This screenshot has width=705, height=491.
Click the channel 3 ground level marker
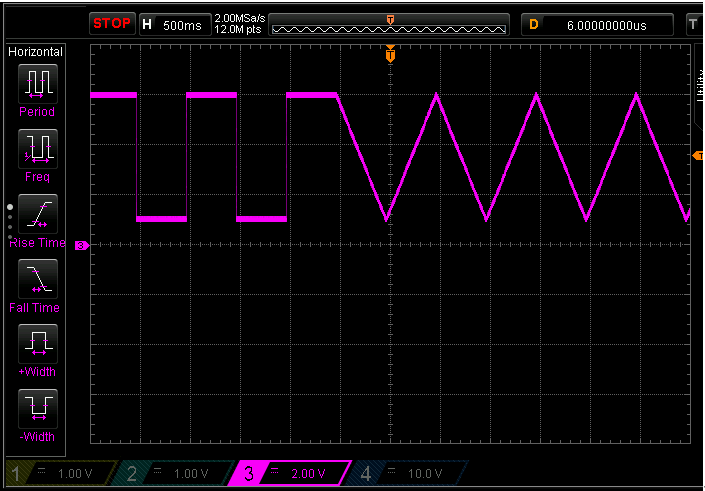[82, 244]
